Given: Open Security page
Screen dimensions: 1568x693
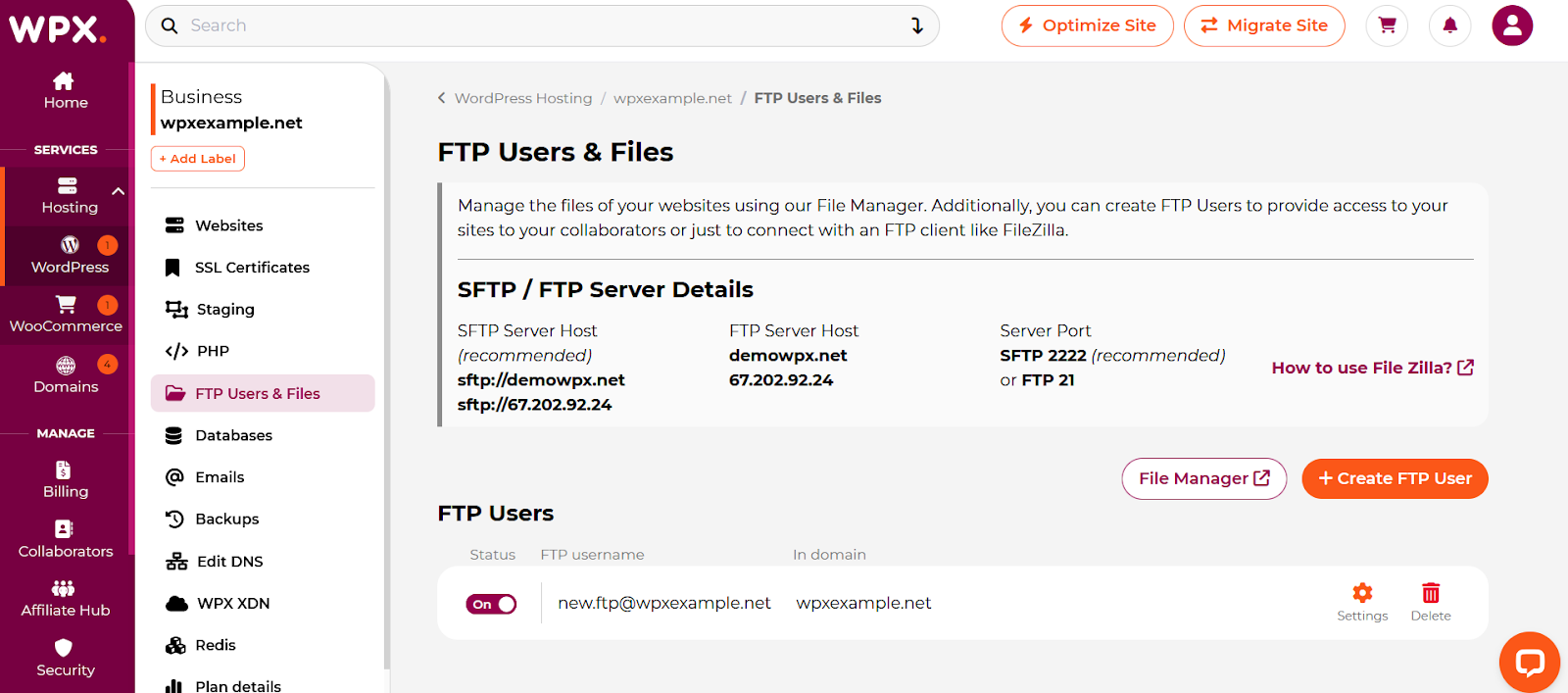Looking at the screenshot, I should point(66,659).
